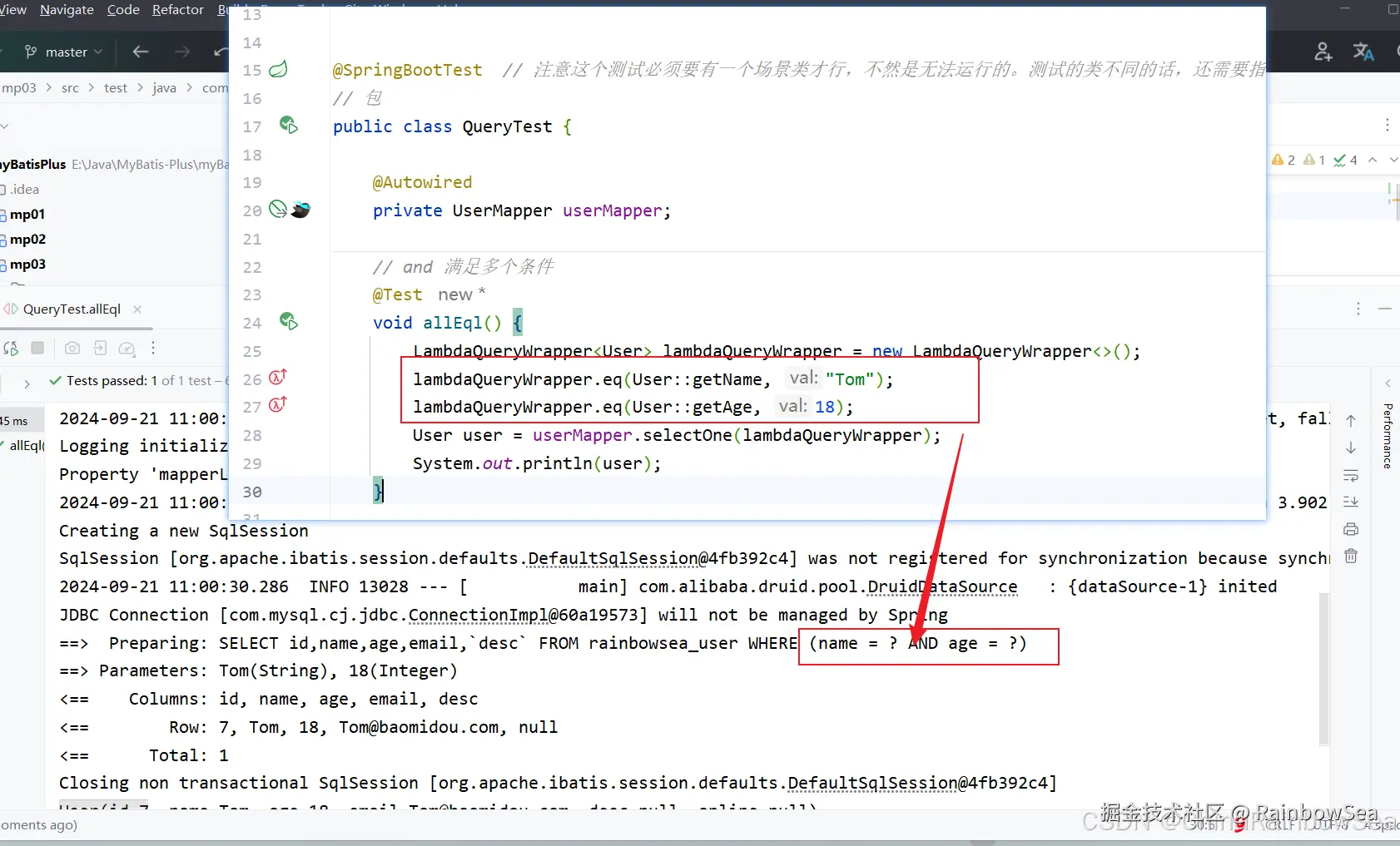Open the Navigate menu
Image resolution: width=1400 pixels, height=846 pixels.
click(67, 10)
